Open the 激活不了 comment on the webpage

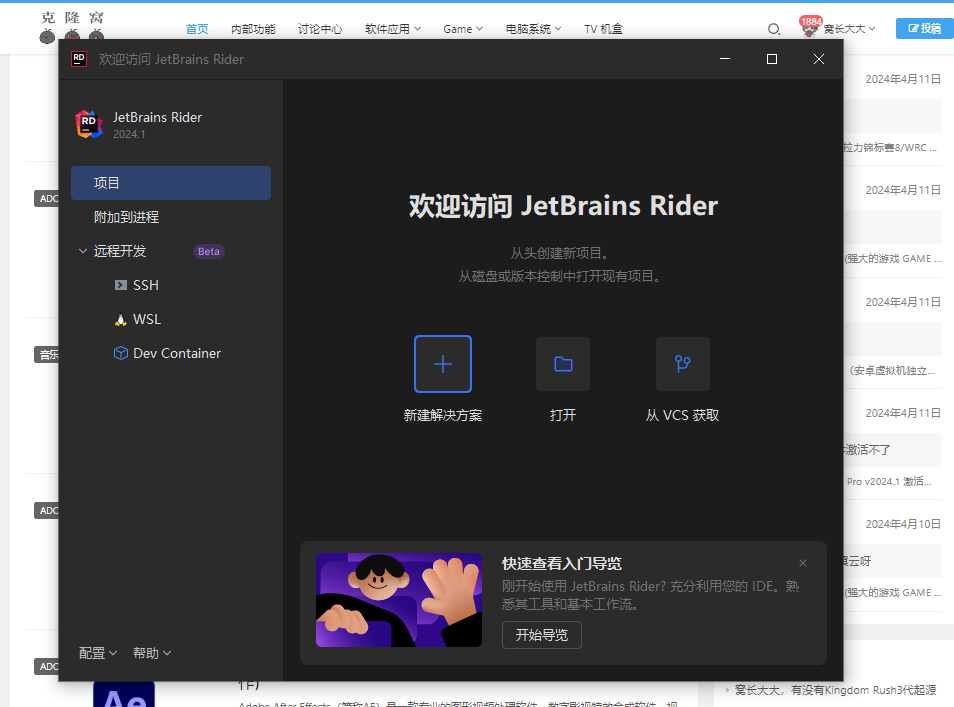click(867, 450)
